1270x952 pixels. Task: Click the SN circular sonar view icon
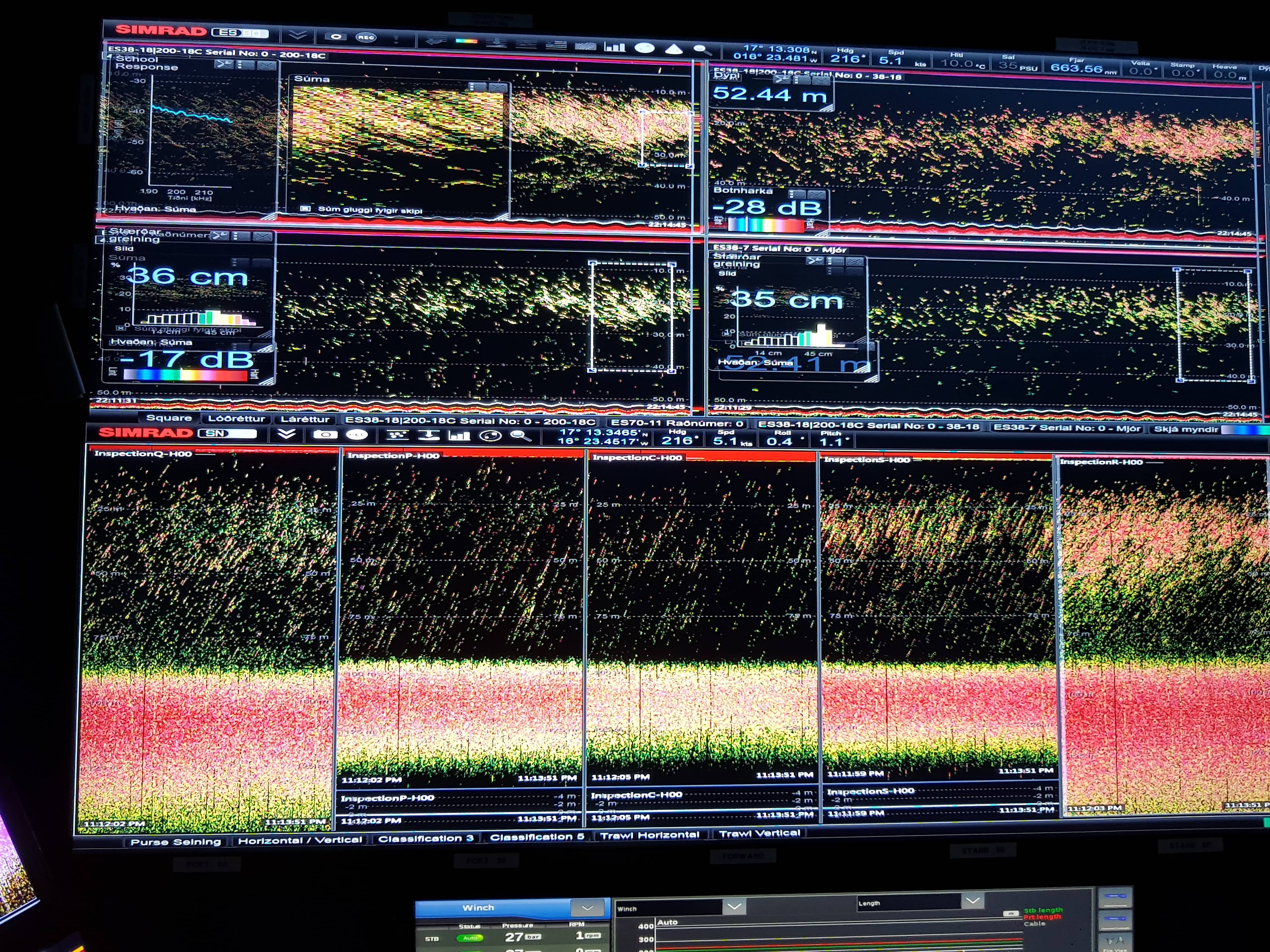tap(490, 436)
